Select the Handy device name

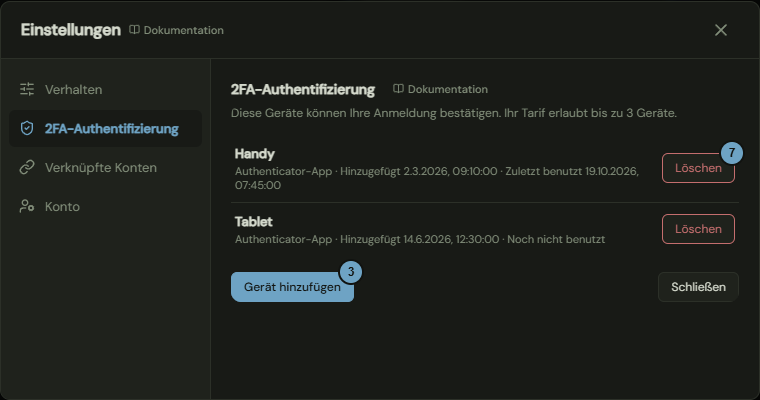click(x=254, y=154)
